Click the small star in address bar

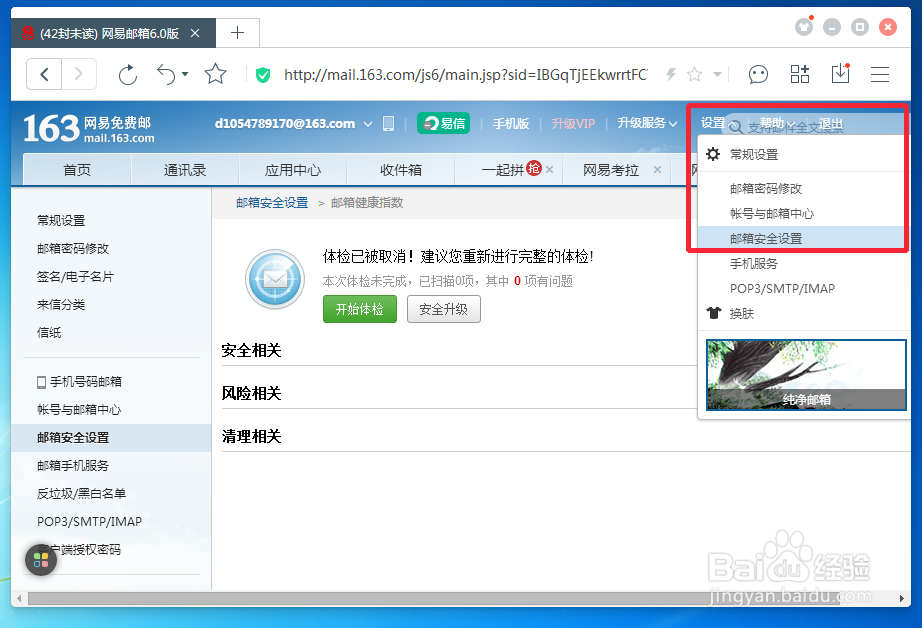[694, 74]
